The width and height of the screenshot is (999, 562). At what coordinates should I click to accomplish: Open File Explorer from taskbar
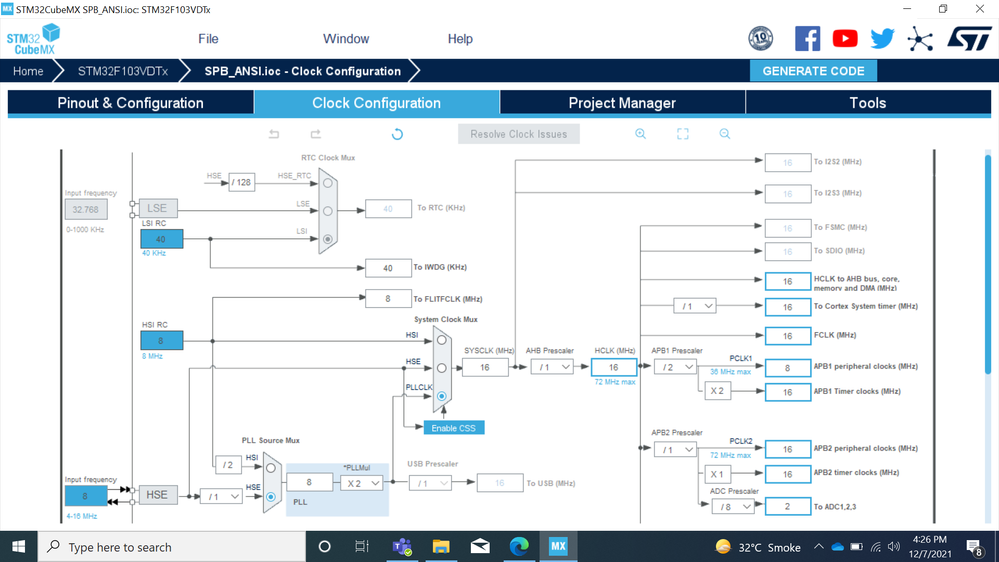(x=441, y=547)
